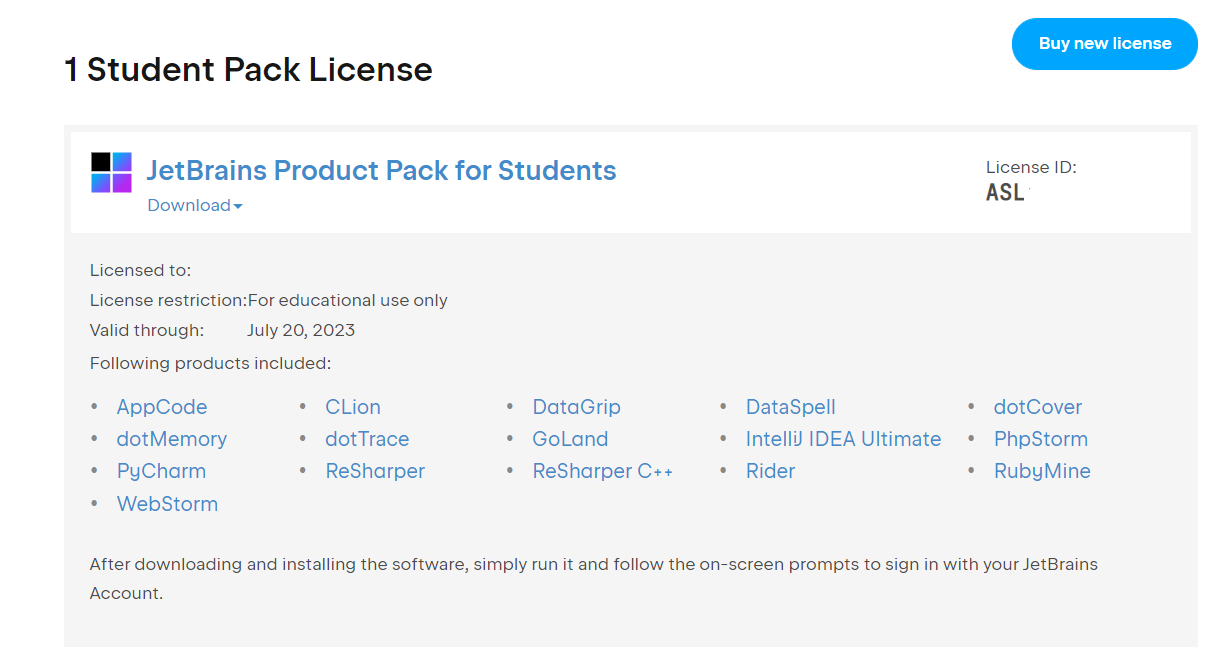Screen dimensions: 1230x662
Task: Select the dotTrace product link
Action: [x=367, y=439]
